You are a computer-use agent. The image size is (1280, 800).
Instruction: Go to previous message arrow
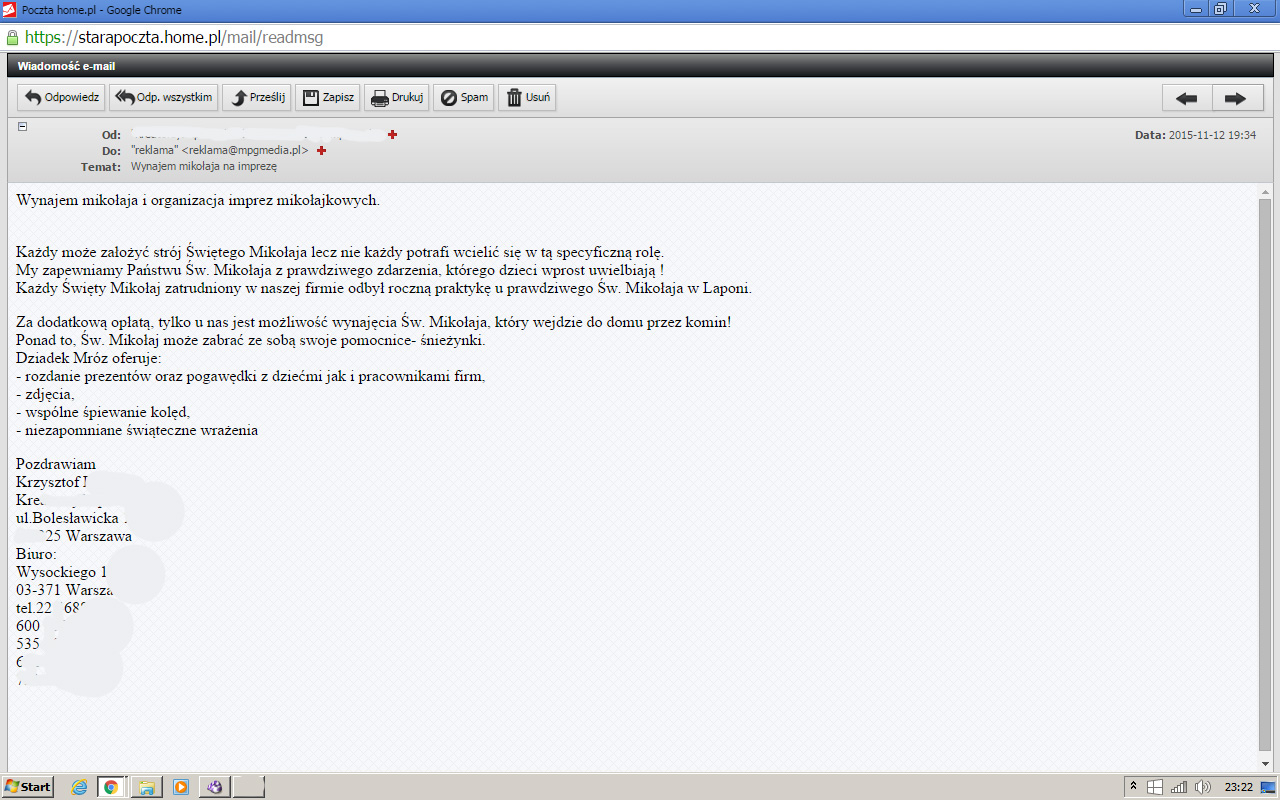[1187, 98]
